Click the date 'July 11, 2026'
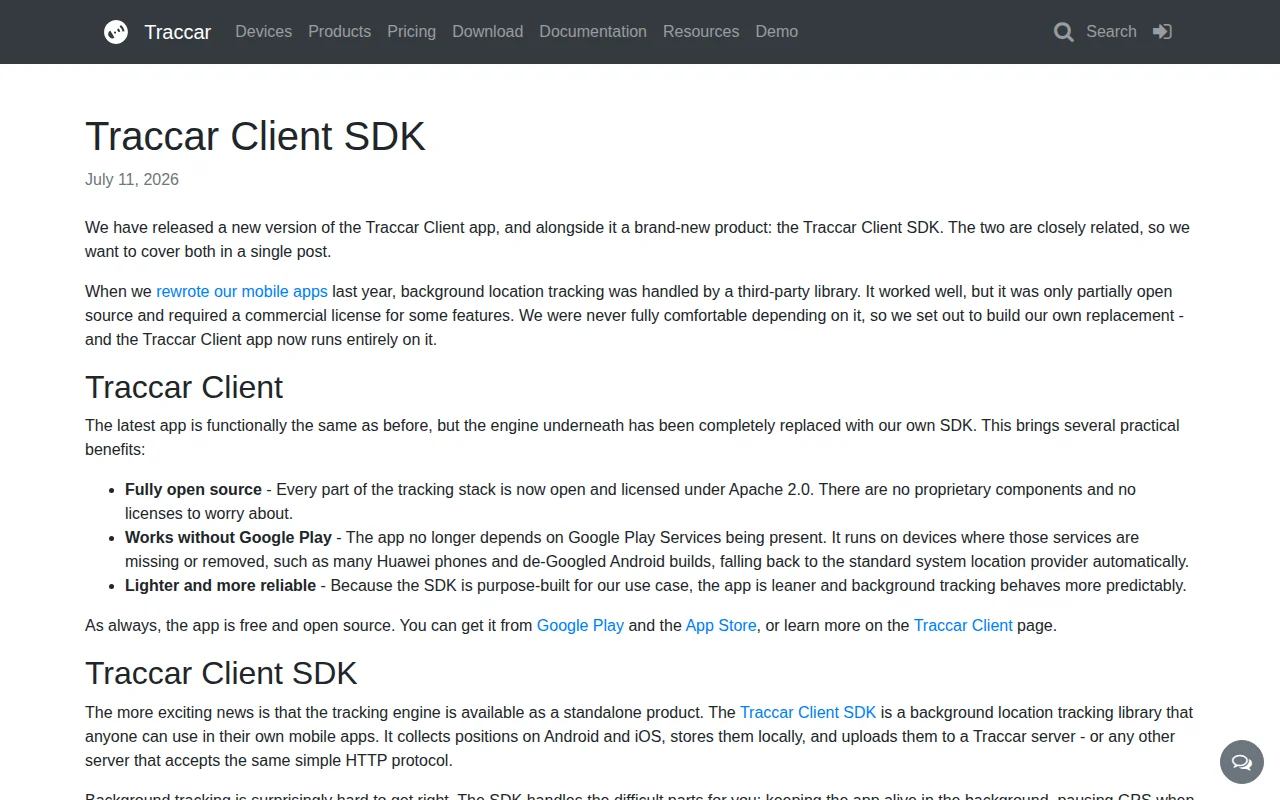 point(132,180)
